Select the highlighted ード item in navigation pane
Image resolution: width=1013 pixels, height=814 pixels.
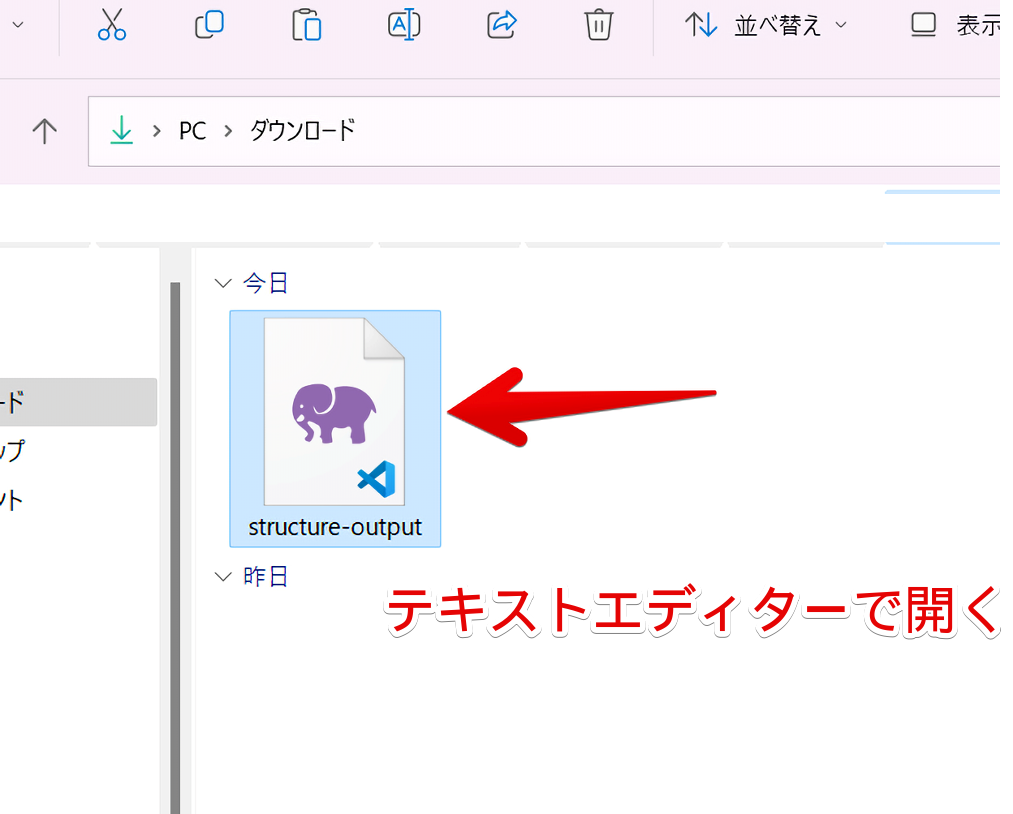(78, 402)
